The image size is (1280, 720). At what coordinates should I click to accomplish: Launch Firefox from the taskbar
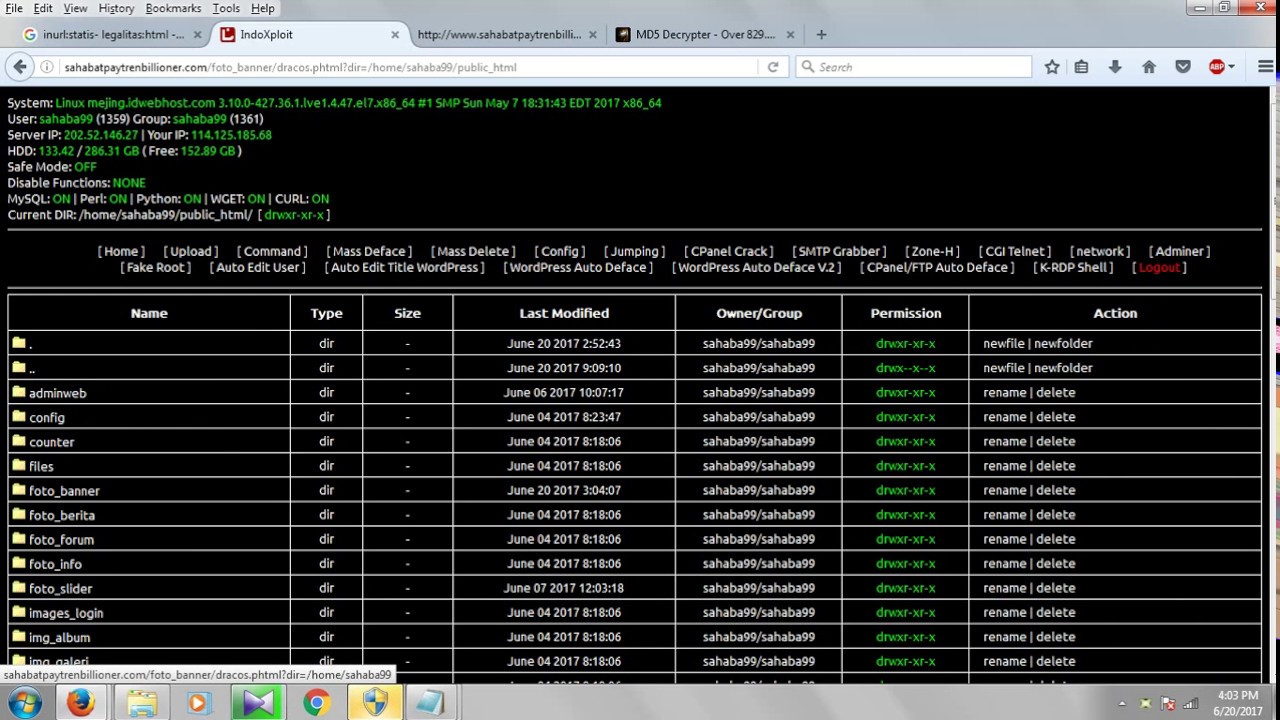point(81,703)
